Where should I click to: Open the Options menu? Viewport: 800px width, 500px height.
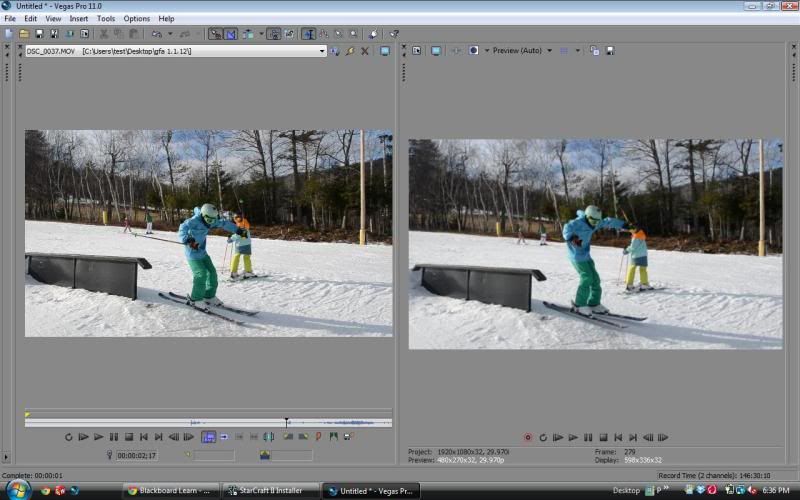[136, 18]
